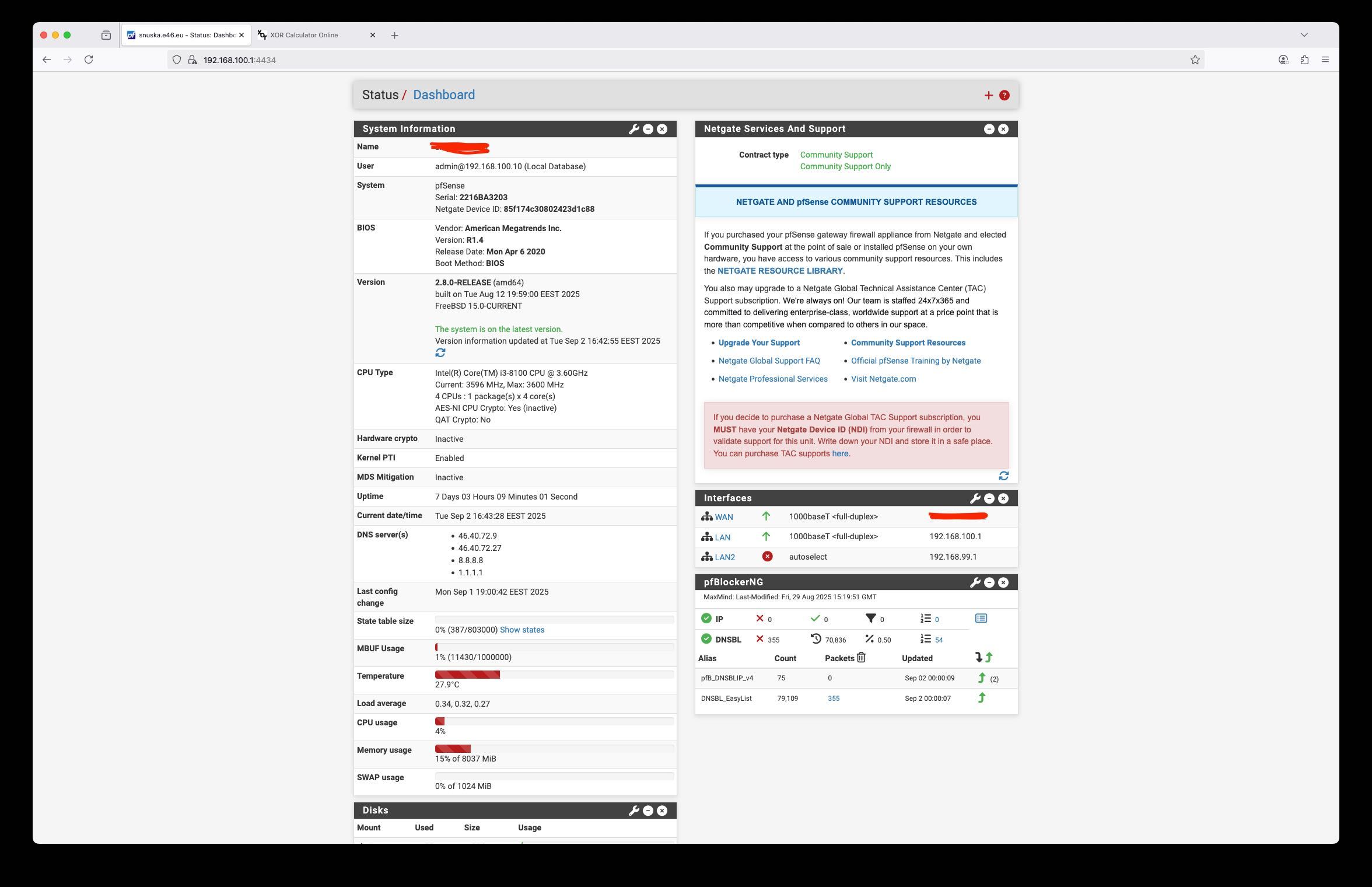Open the red help question mark icon
The image size is (1372, 887).
tap(1005, 95)
